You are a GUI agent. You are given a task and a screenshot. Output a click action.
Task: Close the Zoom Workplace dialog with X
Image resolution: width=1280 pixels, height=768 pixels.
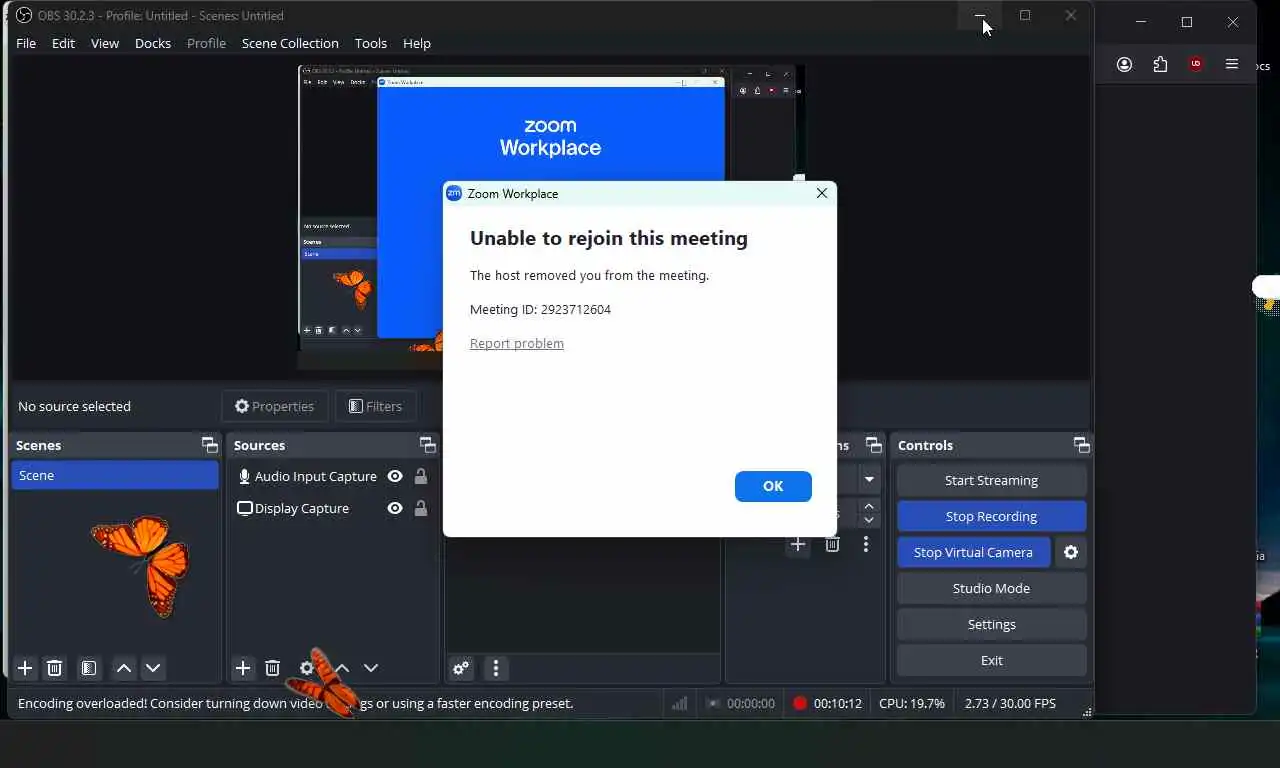tap(822, 193)
